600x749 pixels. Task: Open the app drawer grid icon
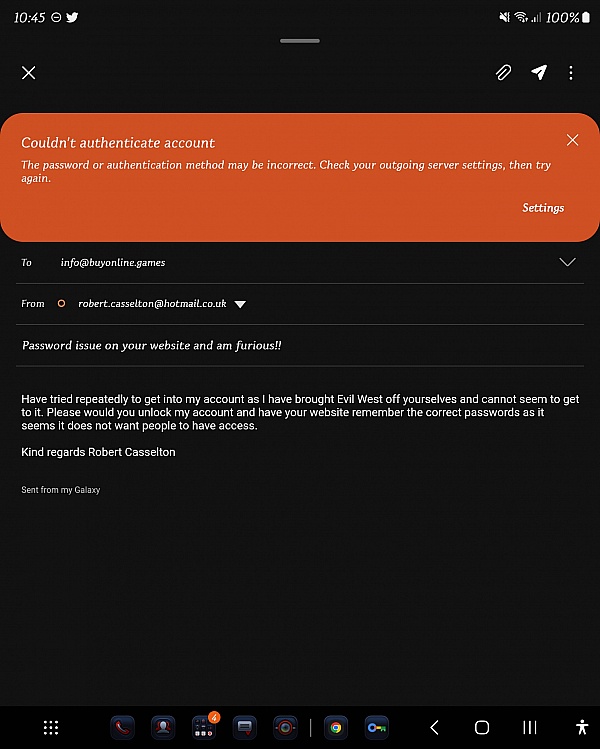tap(51, 728)
